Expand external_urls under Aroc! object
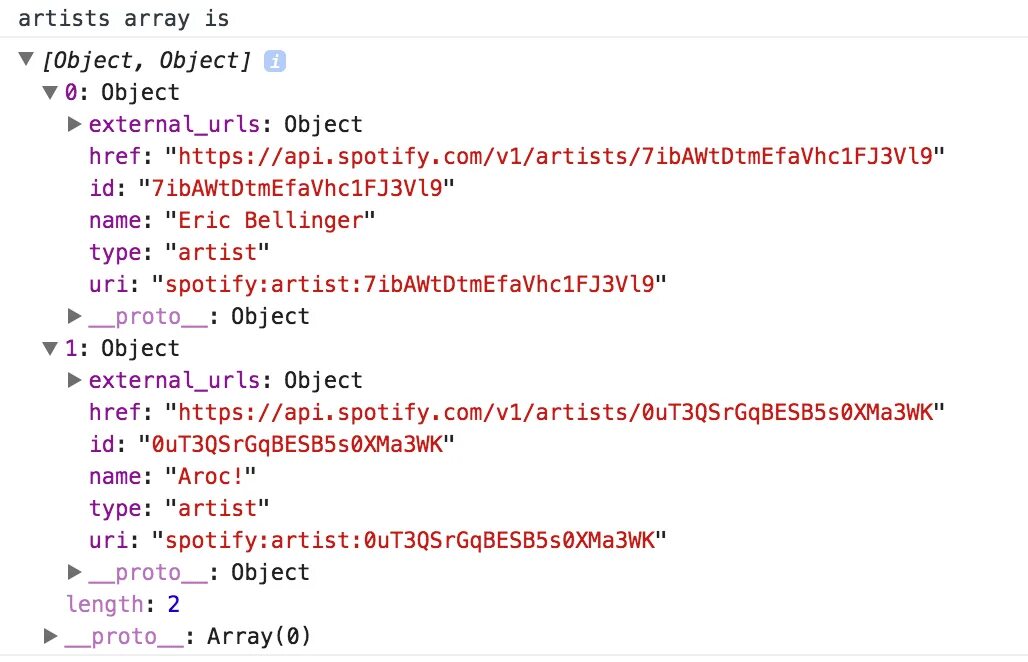Image resolution: width=1028 pixels, height=662 pixels. (74, 380)
